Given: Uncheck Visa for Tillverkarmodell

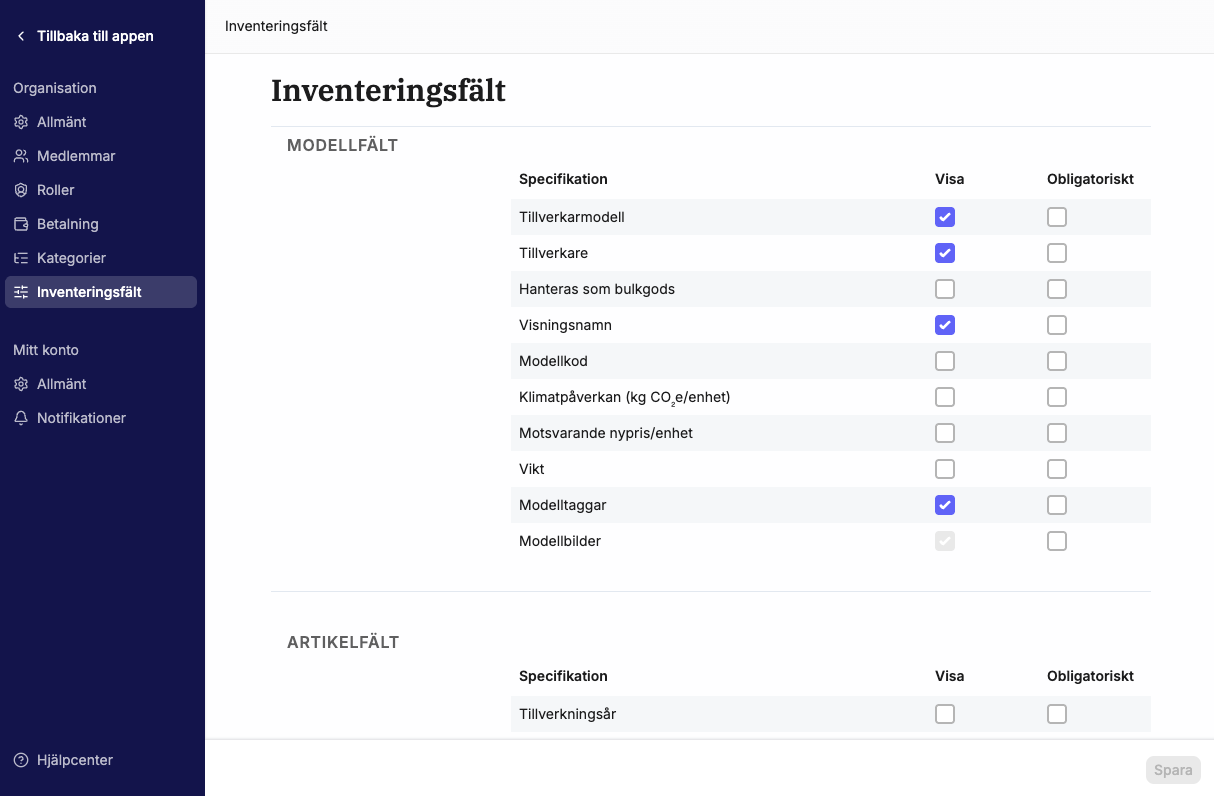Looking at the screenshot, I should pyautogui.click(x=945, y=217).
